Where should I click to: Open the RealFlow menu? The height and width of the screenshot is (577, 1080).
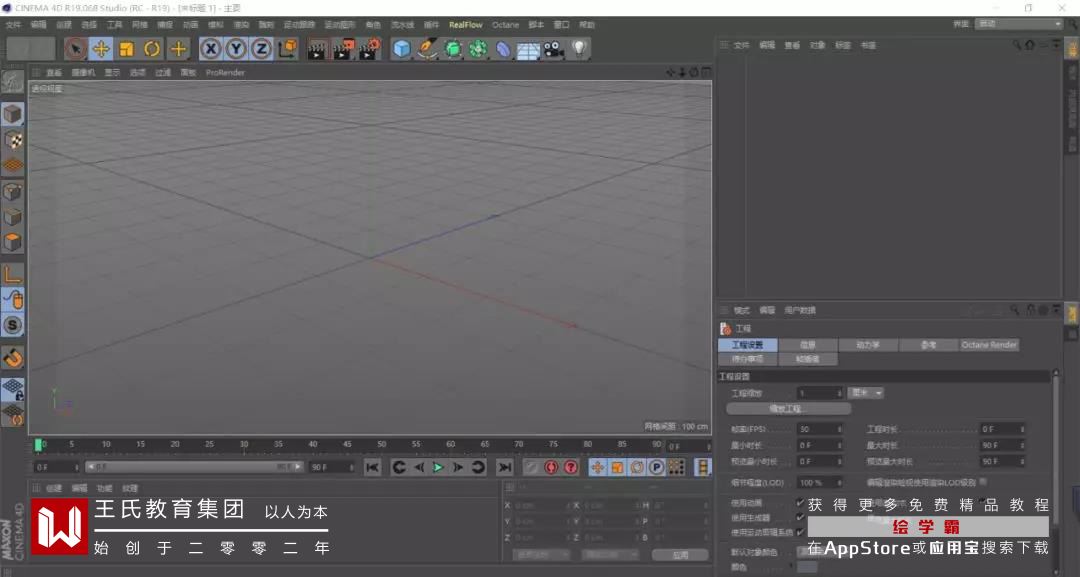pos(466,25)
